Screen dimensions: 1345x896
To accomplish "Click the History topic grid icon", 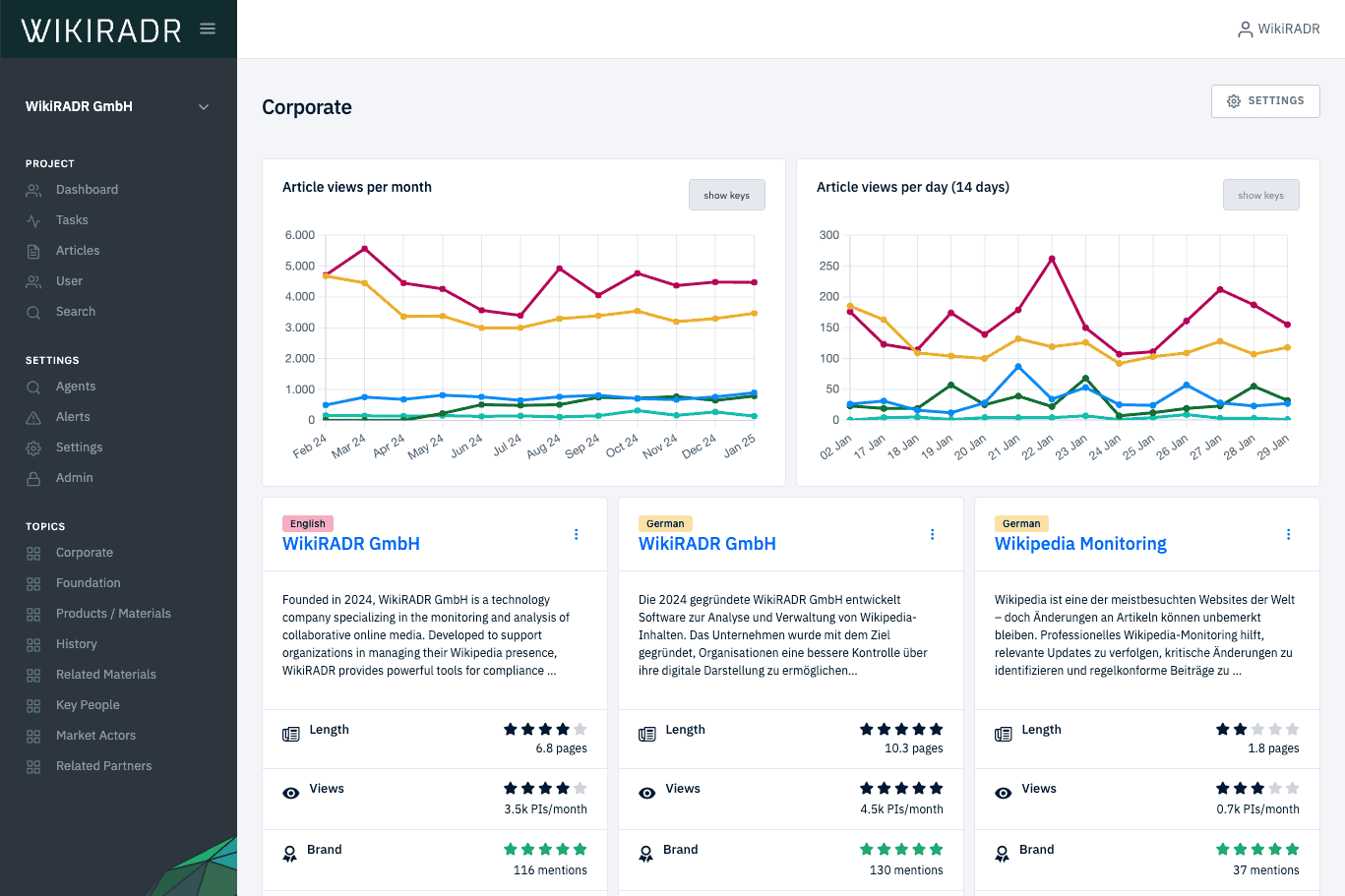I will tap(33, 644).
